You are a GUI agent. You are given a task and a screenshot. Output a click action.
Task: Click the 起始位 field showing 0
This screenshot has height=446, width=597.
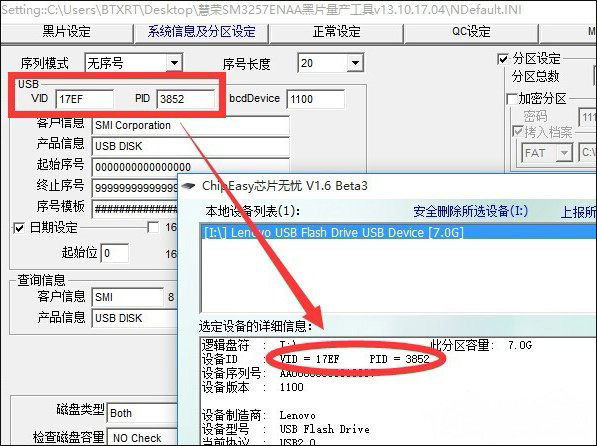coord(115,253)
